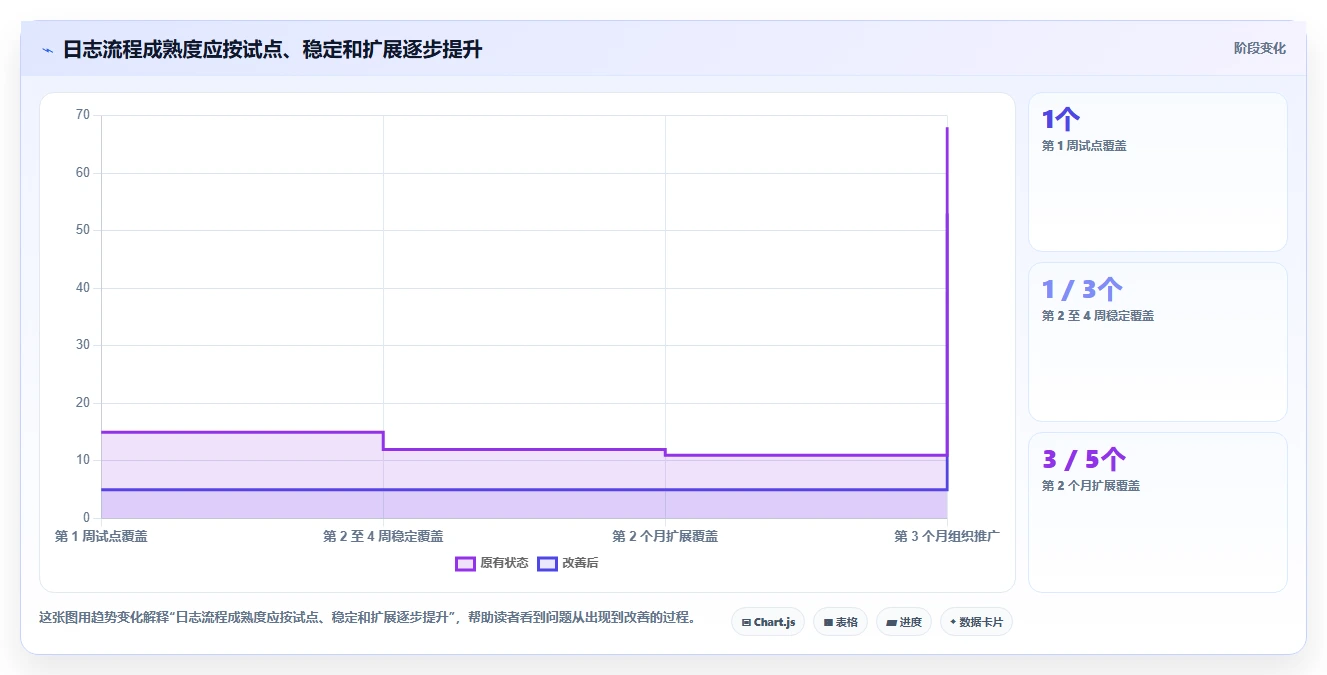Image resolution: width=1327 pixels, height=675 pixels.
Task: Click the 3 / 5个 card value
Action: [x=1084, y=460]
